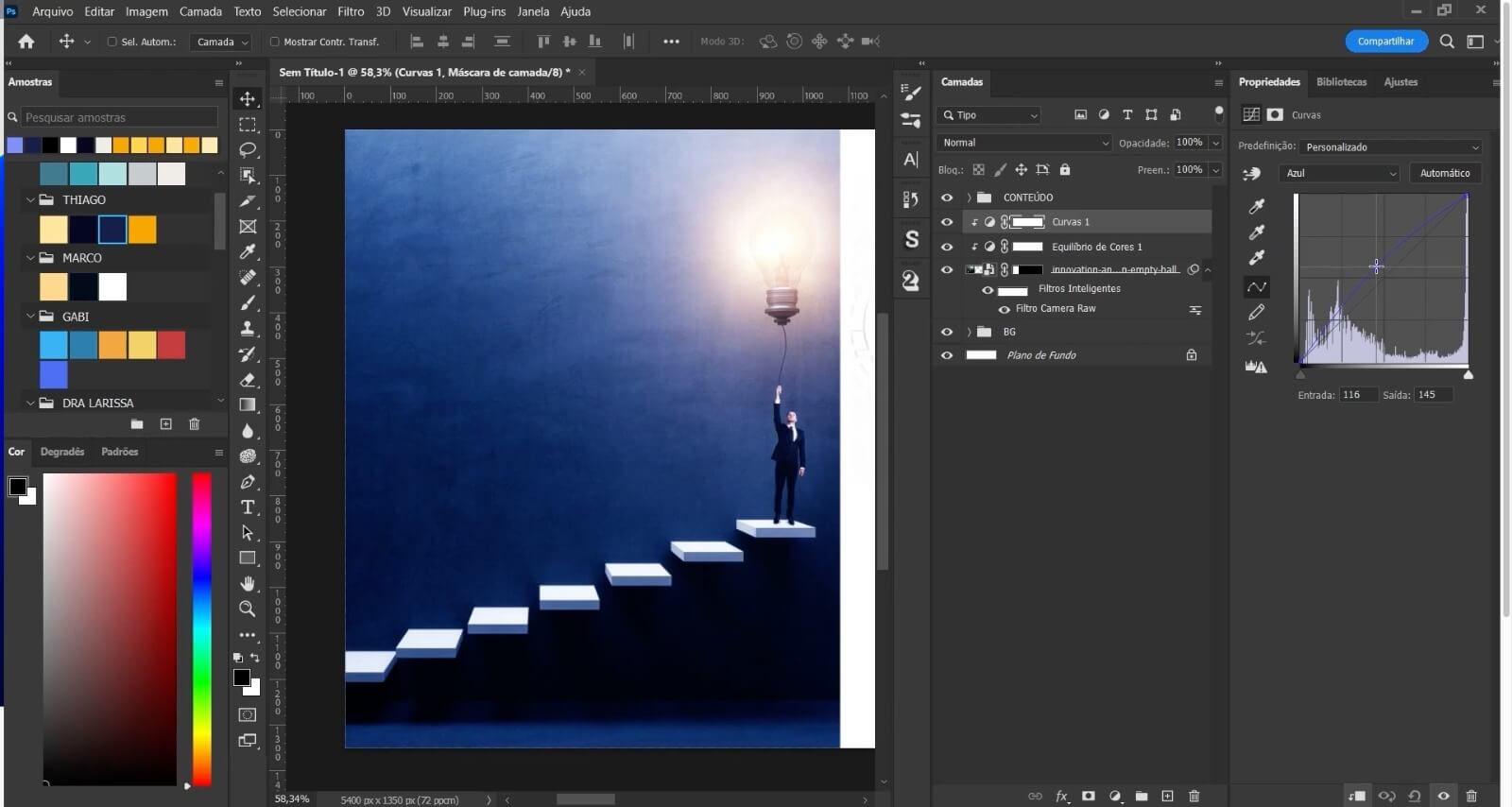Image resolution: width=1512 pixels, height=807 pixels.
Task: Select the Hand tool
Action: point(248,583)
